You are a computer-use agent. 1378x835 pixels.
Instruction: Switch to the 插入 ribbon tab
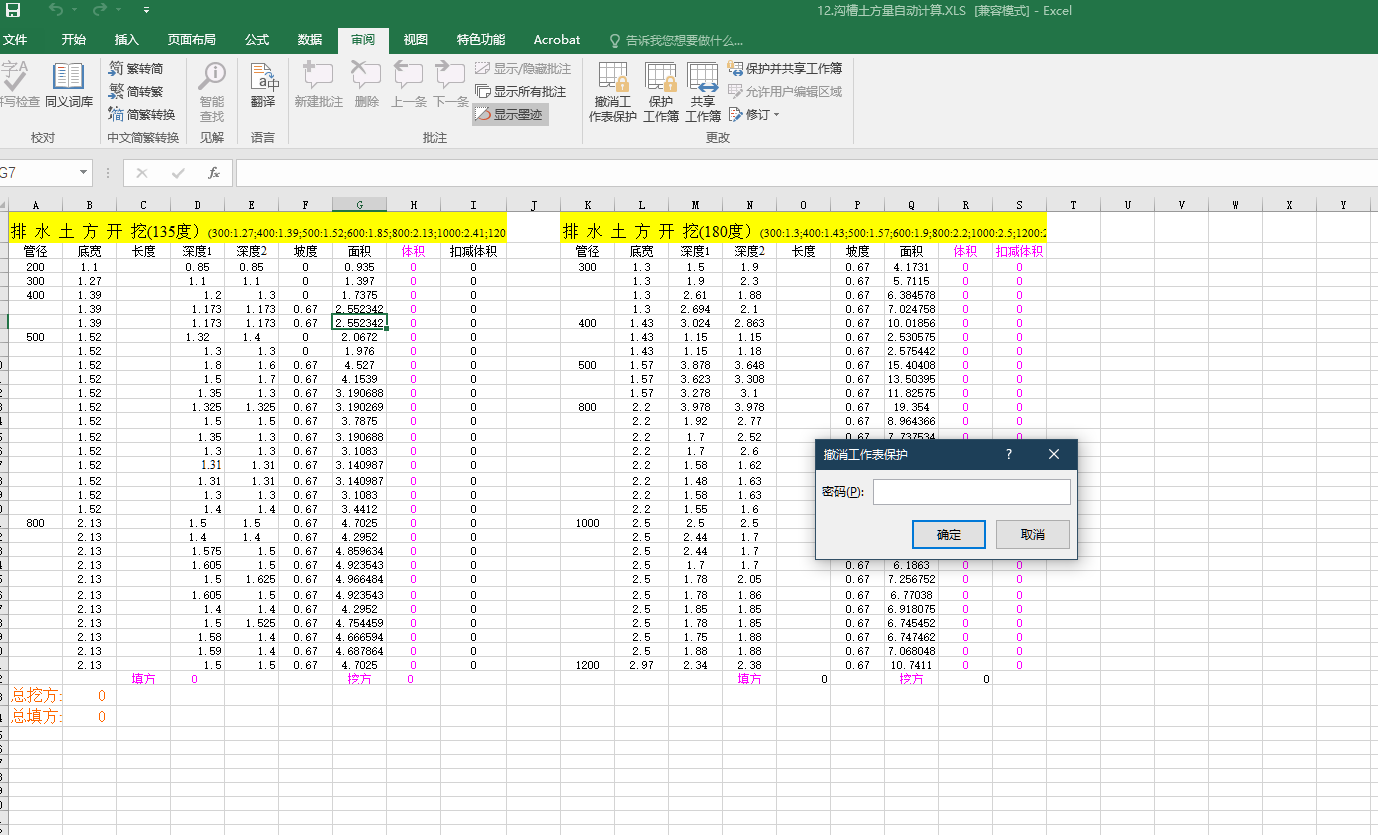coord(127,40)
